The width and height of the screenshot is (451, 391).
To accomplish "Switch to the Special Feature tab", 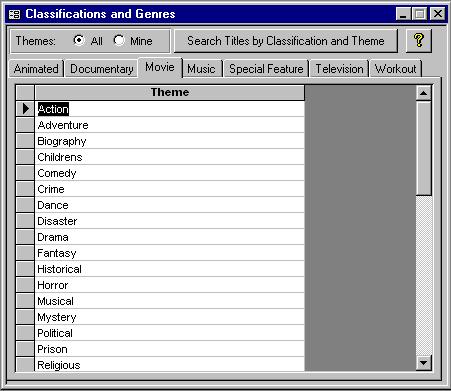I will coord(266,69).
